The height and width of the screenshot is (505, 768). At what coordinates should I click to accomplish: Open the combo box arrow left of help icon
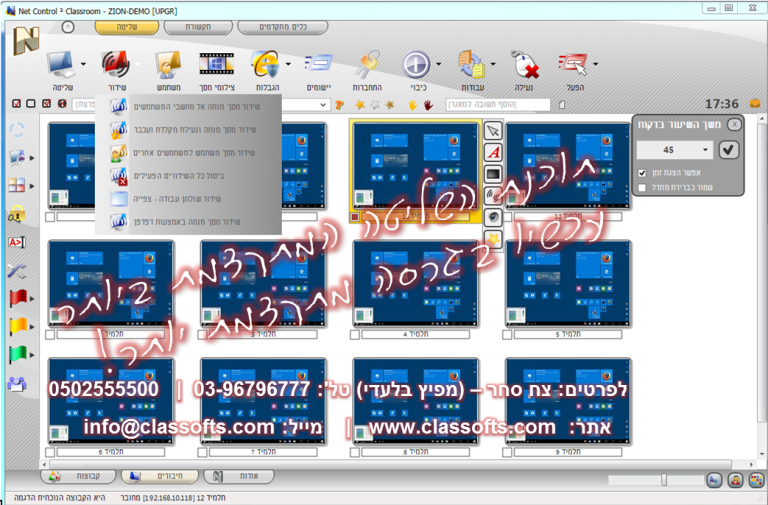tap(323, 105)
